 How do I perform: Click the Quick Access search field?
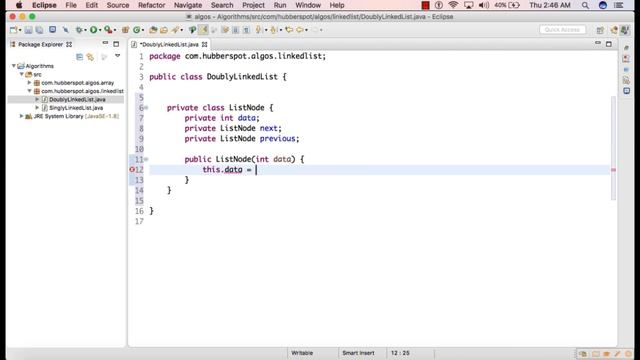point(562,30)
